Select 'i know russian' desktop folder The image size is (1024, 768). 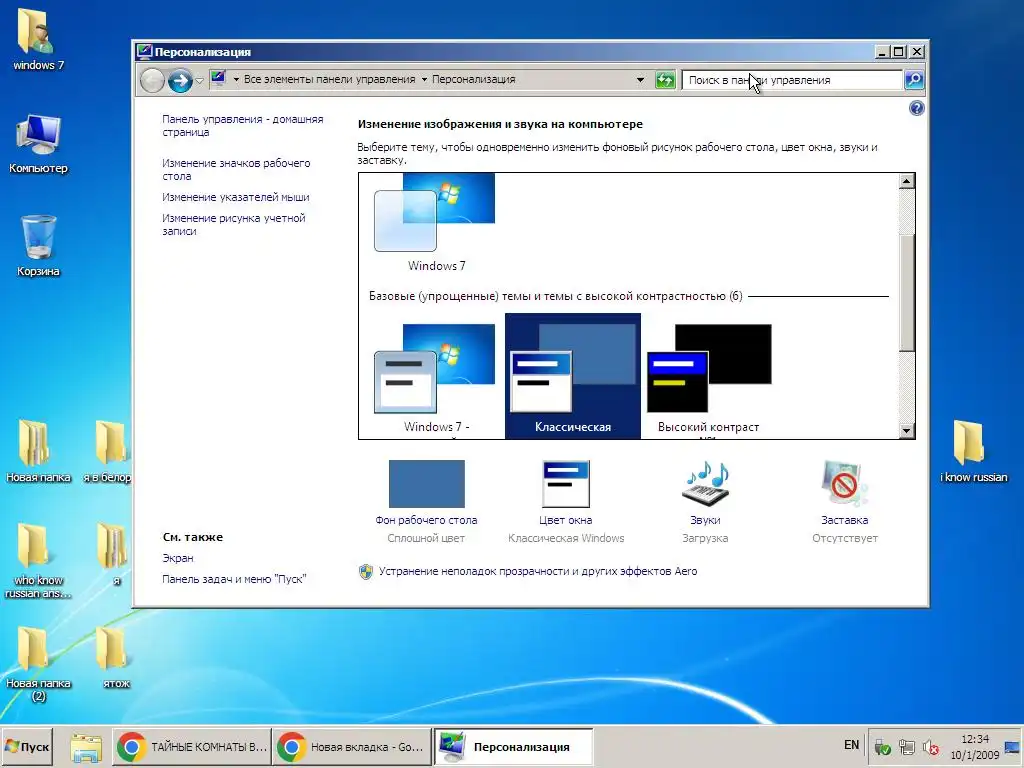click(973, 451)
